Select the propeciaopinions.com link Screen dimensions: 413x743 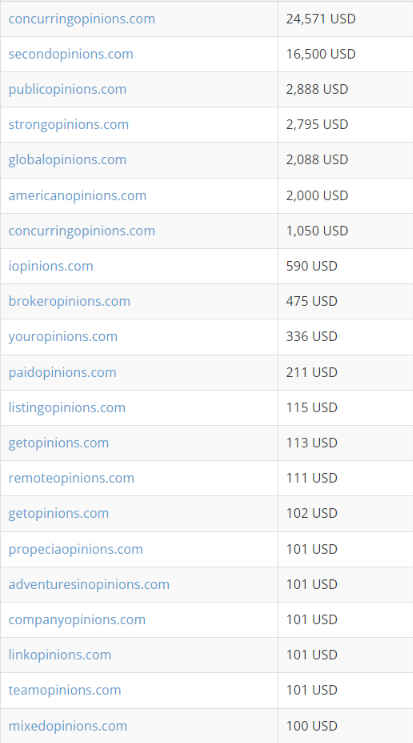[75, 549]
